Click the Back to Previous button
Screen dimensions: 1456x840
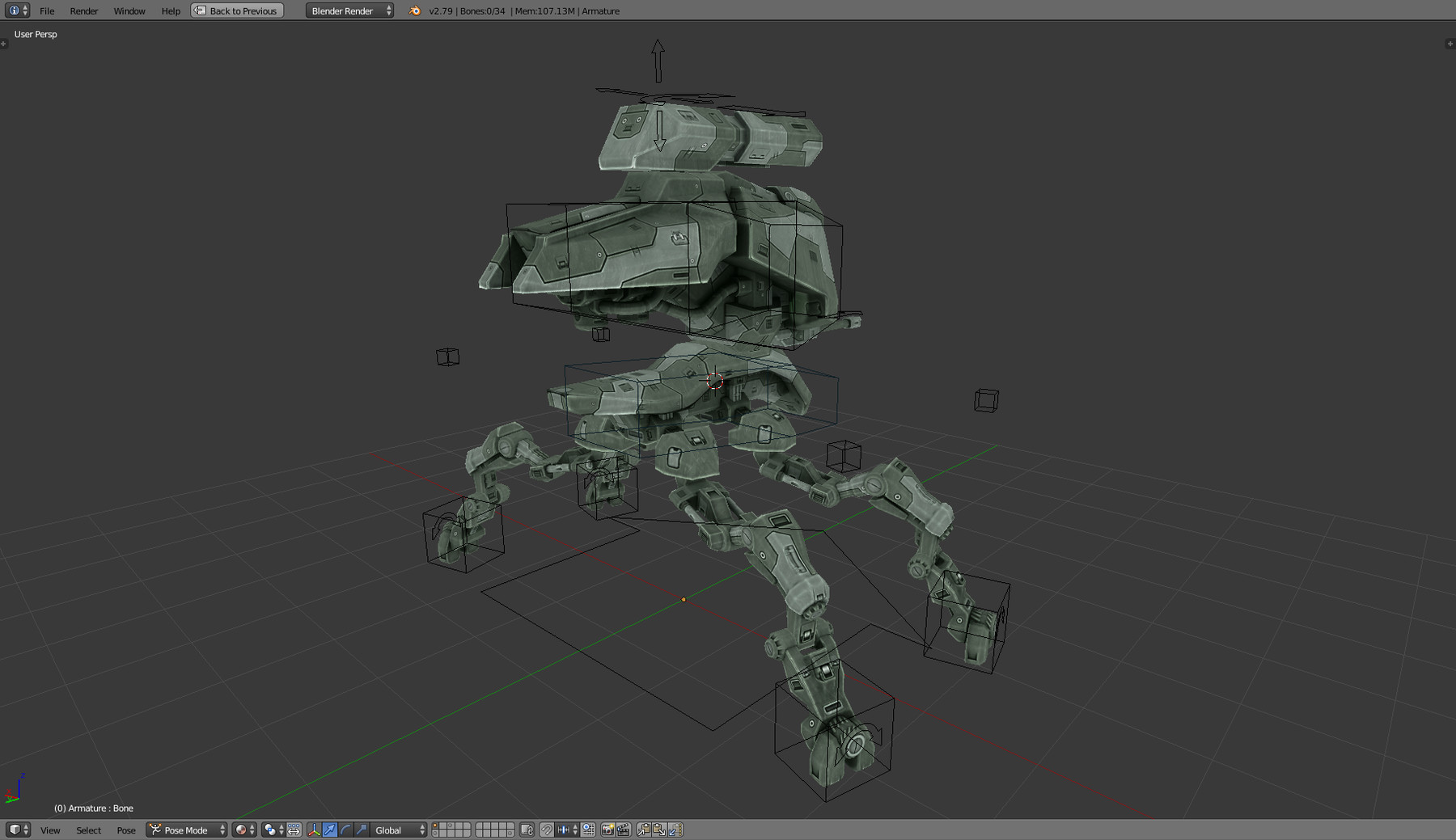tap(236, 11)
